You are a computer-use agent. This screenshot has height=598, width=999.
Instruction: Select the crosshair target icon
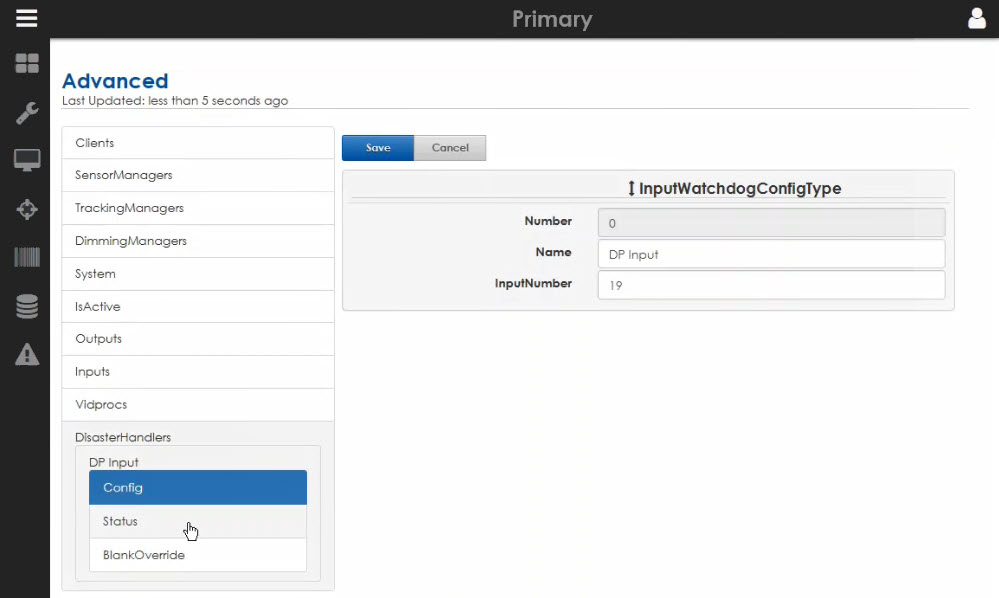coord(27,209)
